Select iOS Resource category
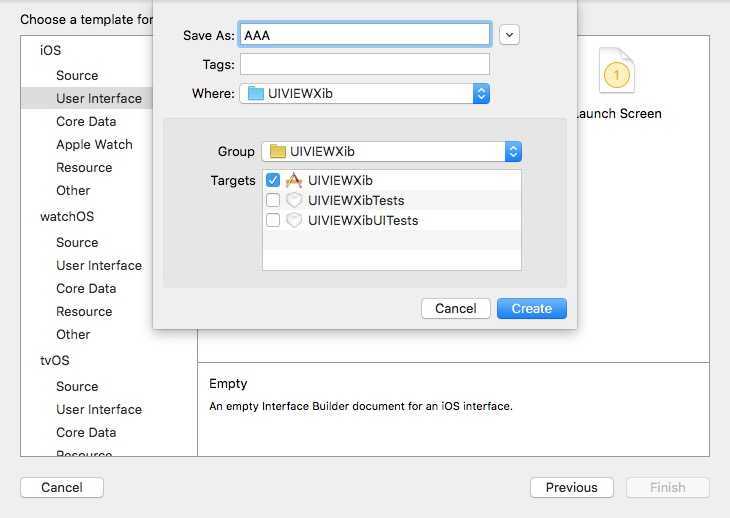The image size is (730, 518). tap(84, 168)
